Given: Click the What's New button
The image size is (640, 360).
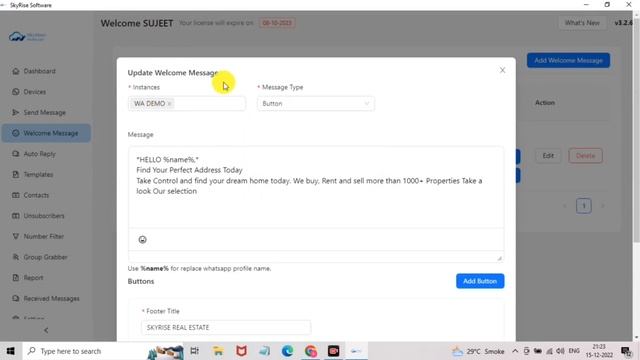Looking at the screenshot, I should coord(582,23).
